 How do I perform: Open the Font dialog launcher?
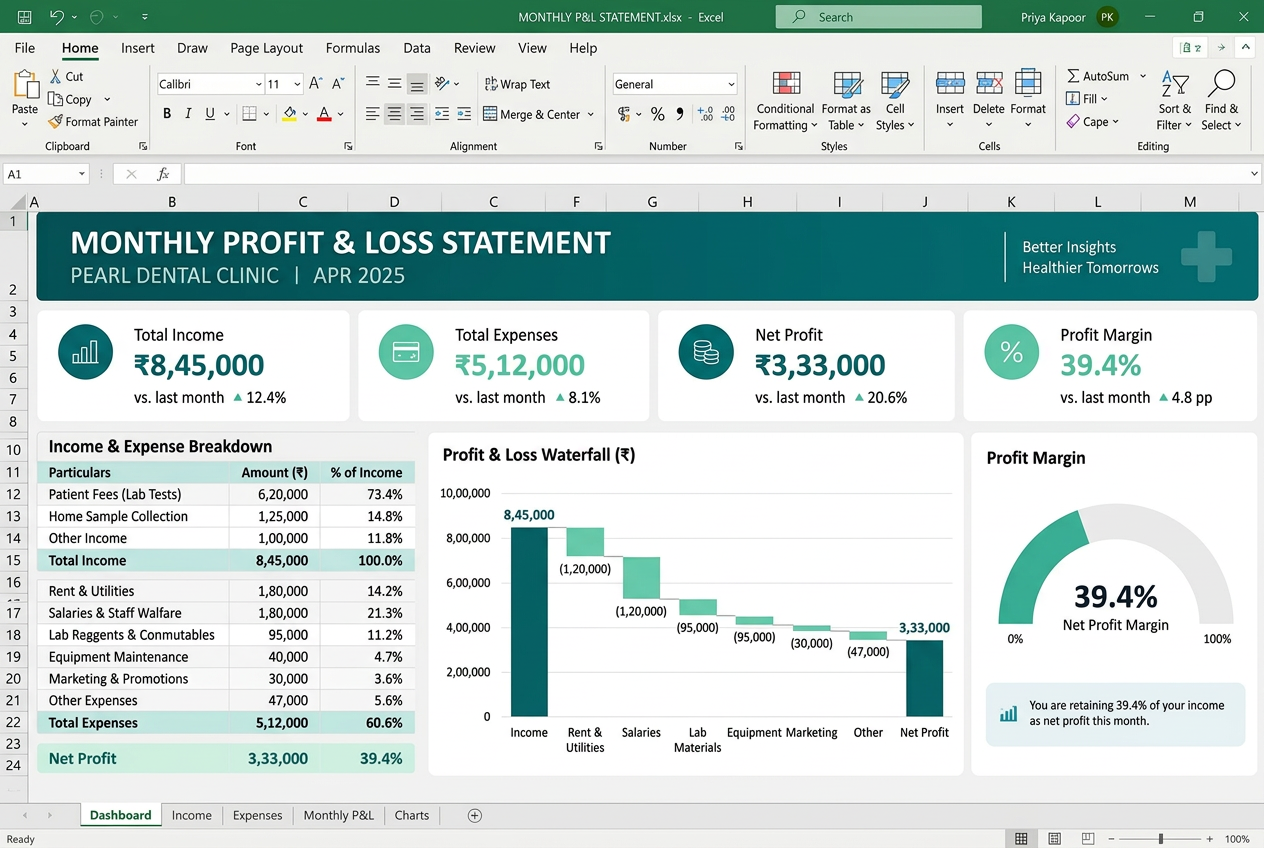[348, 146]
